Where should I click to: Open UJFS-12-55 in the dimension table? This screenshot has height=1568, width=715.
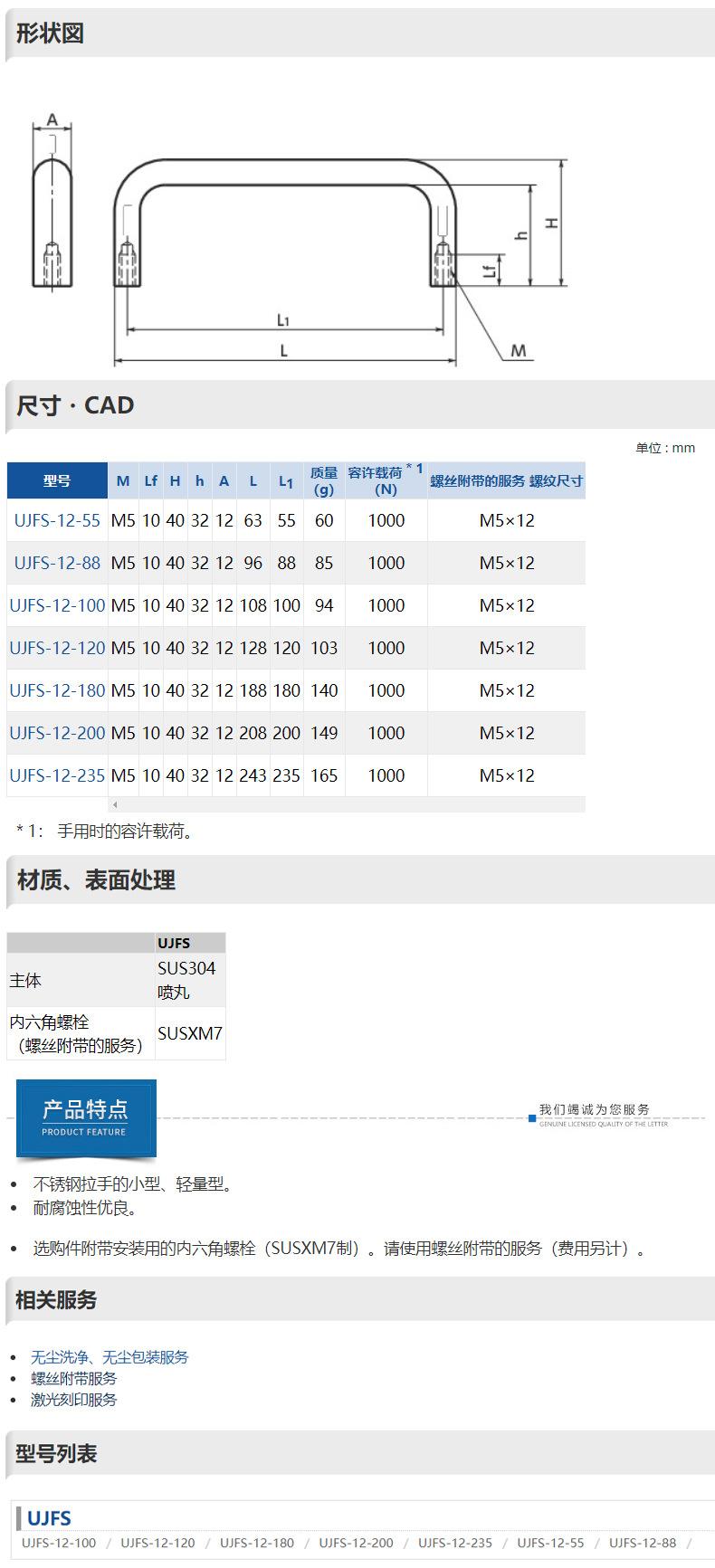pos(57,520)
